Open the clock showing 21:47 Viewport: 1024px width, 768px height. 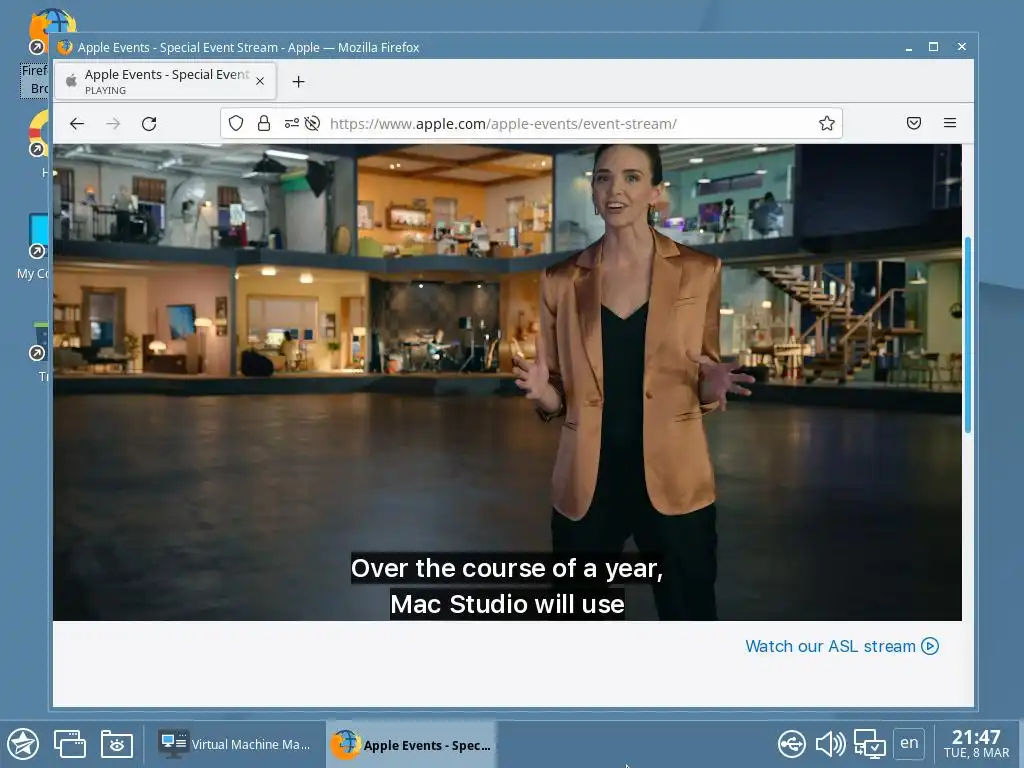976,744
